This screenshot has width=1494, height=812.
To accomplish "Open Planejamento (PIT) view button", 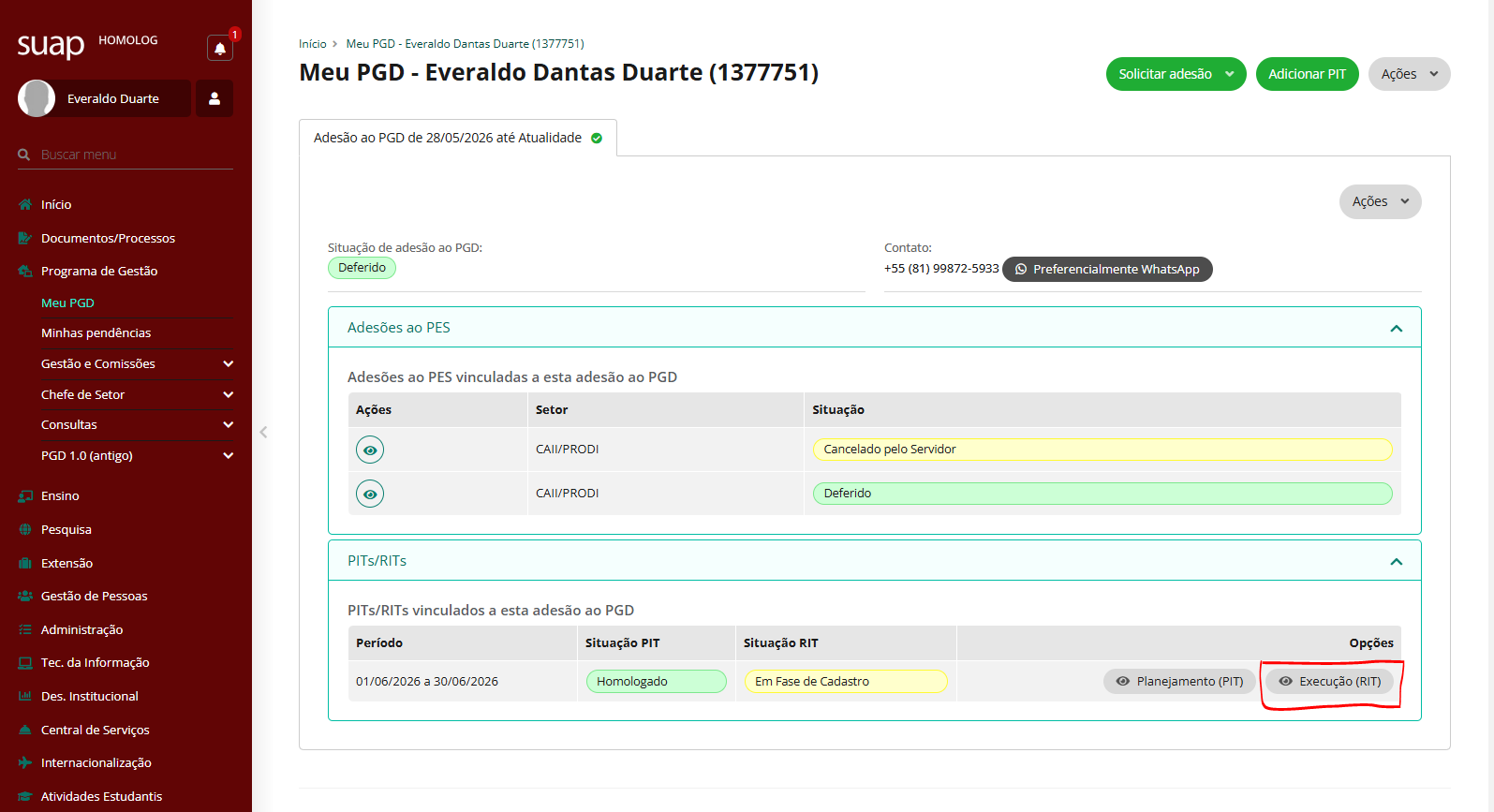I will pos(1179,682).
